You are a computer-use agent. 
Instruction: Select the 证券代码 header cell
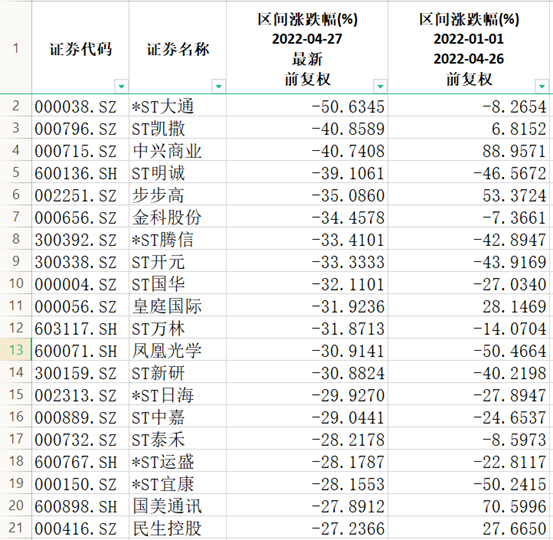[80, 48]
